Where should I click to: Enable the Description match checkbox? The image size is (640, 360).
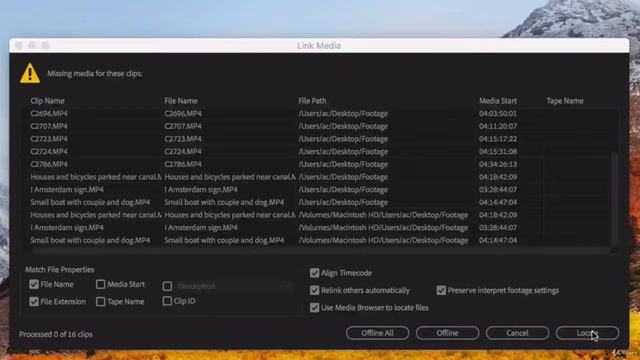point(167,286)
